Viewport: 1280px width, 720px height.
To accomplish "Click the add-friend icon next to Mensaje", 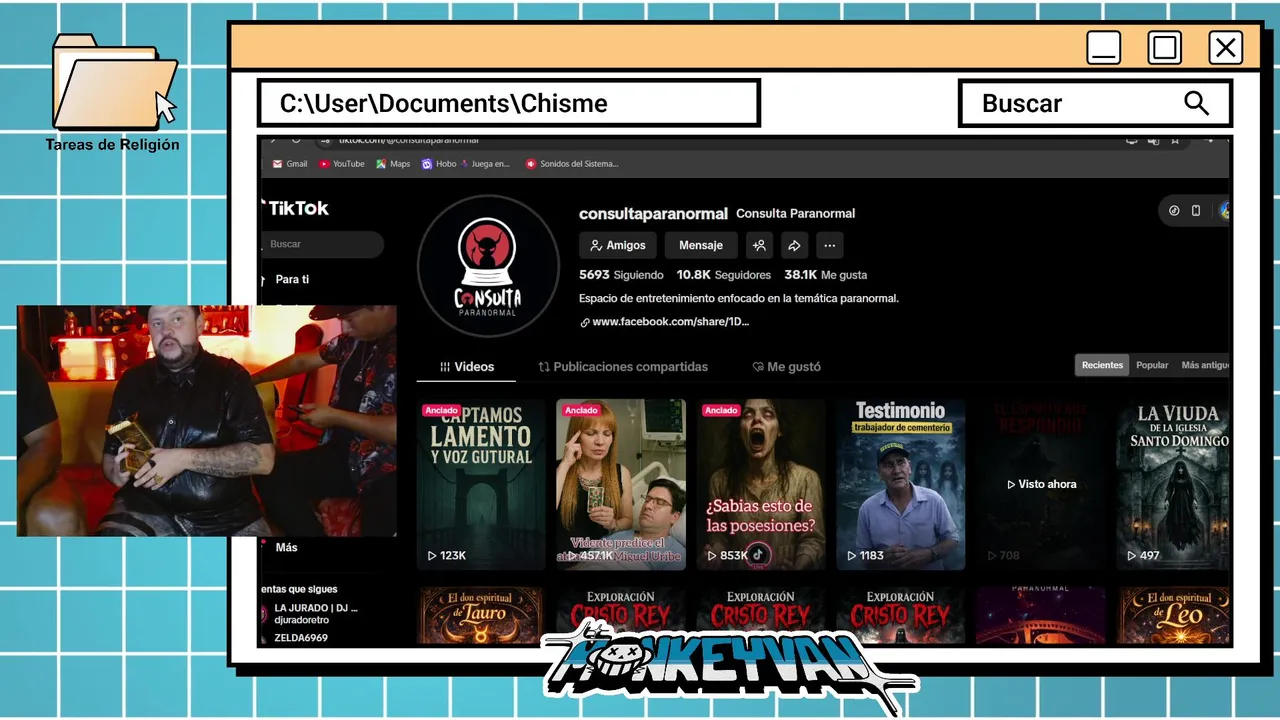I will pyautogui.click(x=759, y=245).
